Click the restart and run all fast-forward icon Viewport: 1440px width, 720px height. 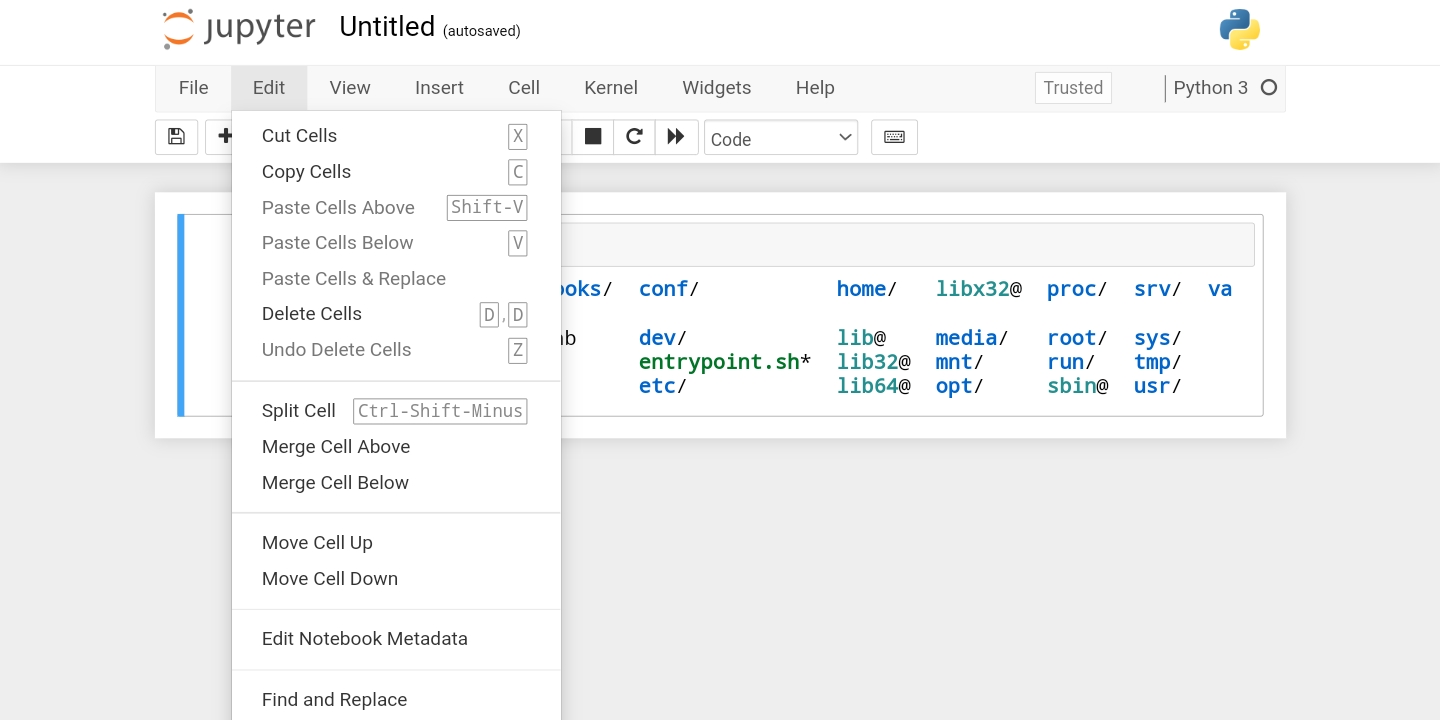tap(676, 137)
